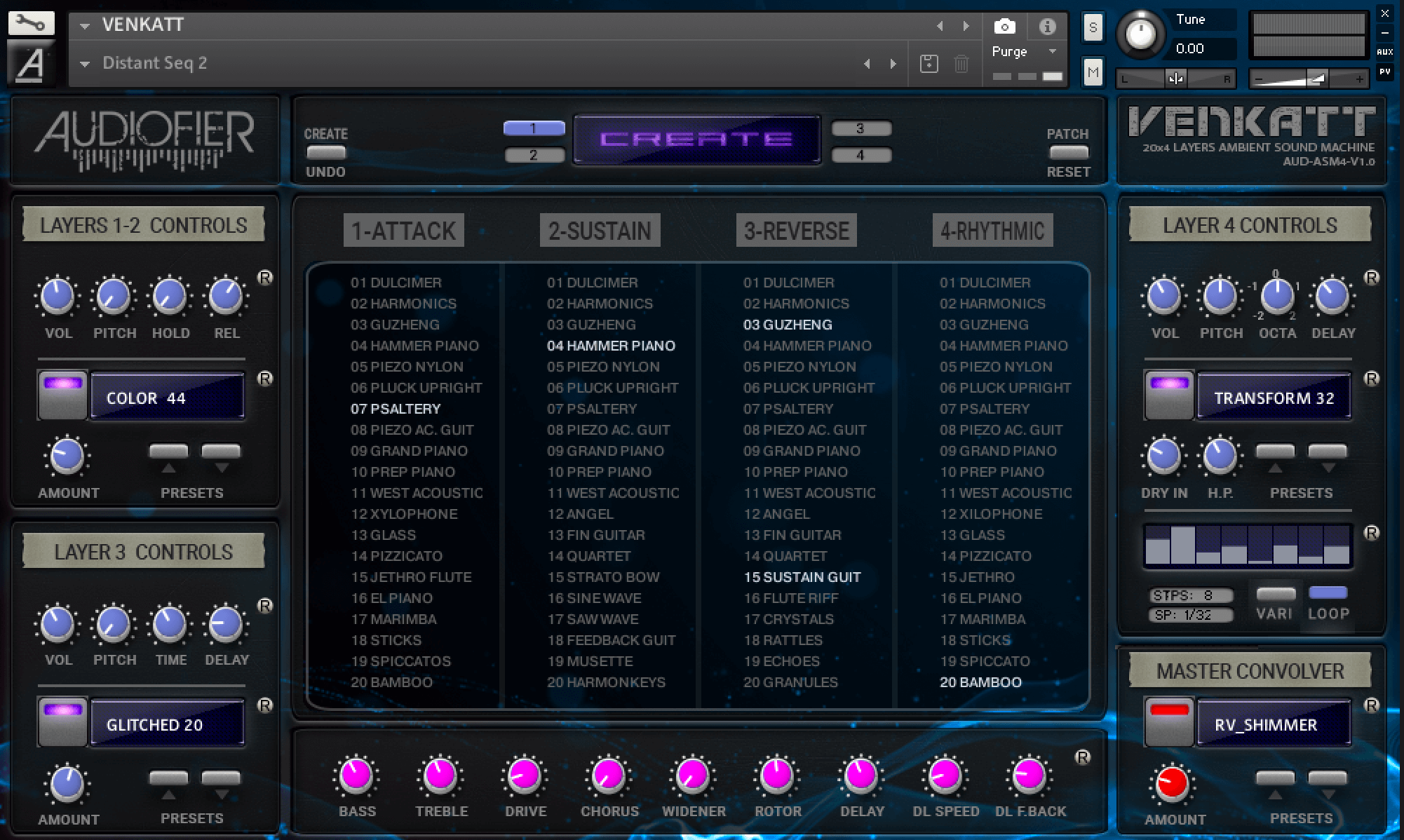Open the instrument info icon
Image resolution: width=1404 pixels, height=840 pixels.
[x=1047, y=27]
